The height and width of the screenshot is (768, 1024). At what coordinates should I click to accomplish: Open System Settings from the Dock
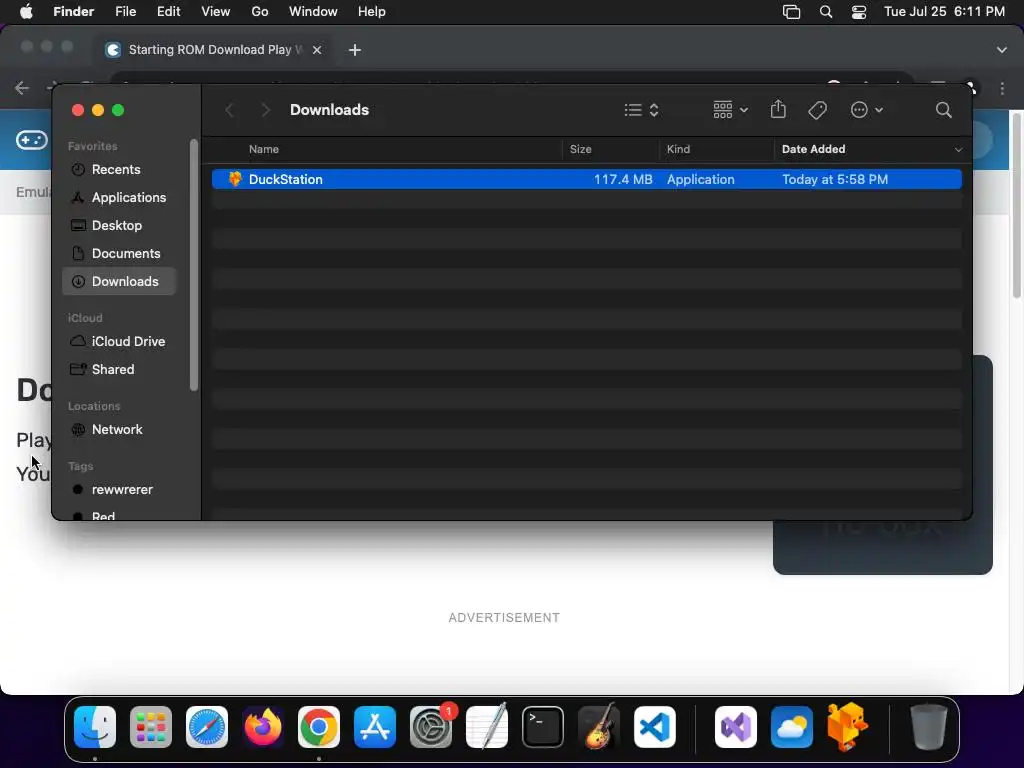(431, 727)
